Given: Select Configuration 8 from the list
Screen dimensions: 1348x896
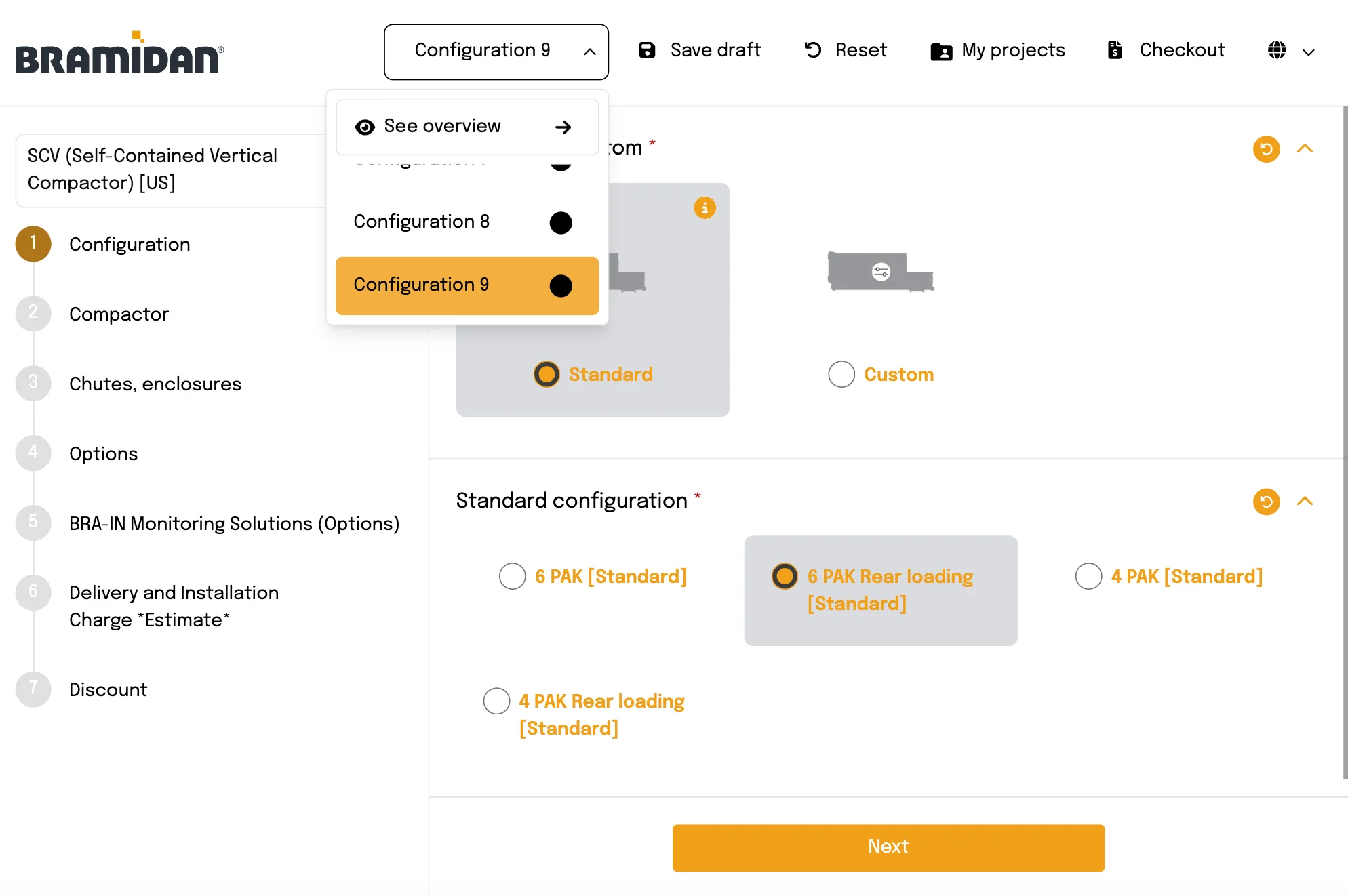Looking at the screenshot, I should coord(467,222).
